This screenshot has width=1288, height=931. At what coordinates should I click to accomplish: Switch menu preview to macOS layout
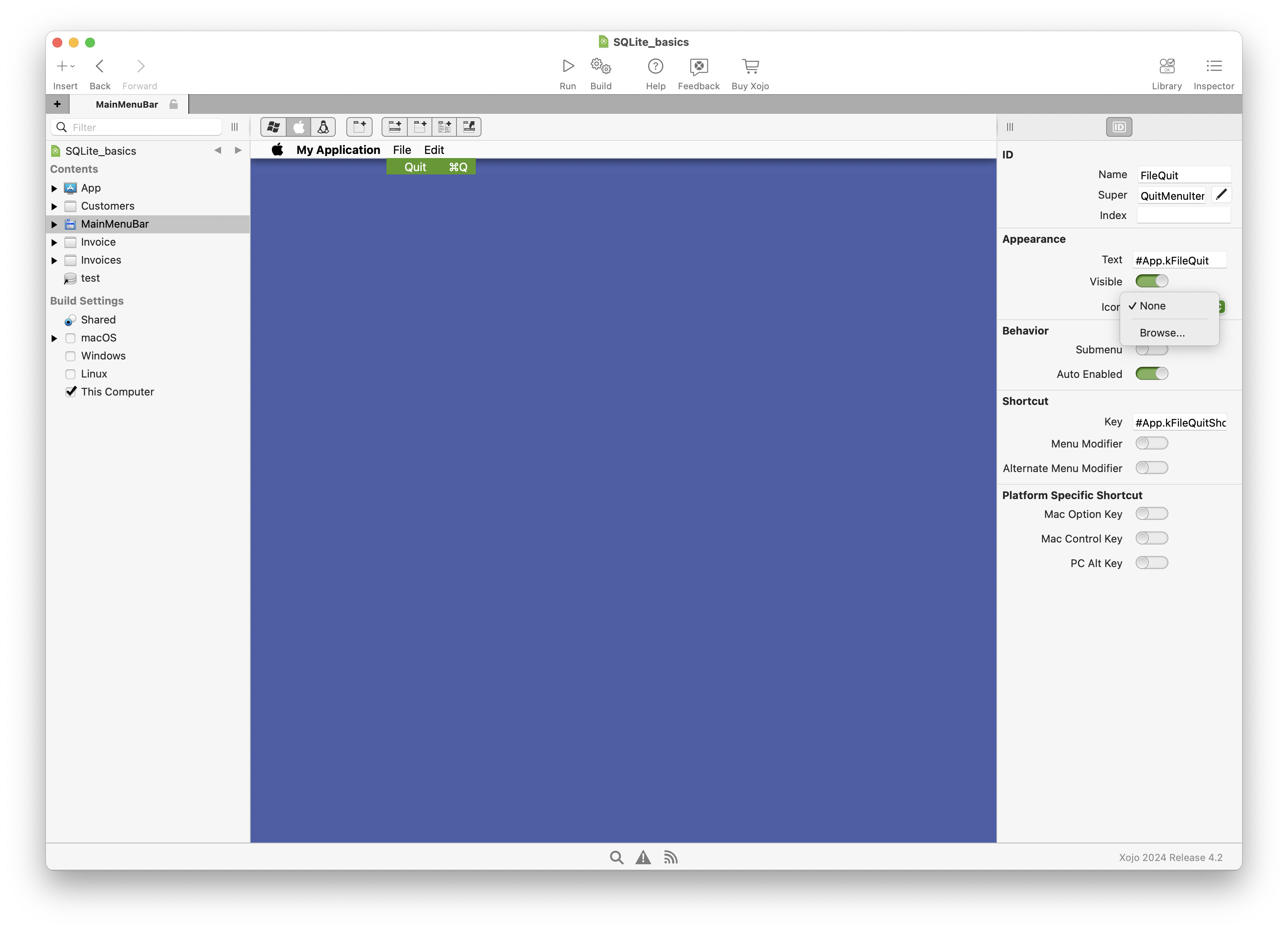coord(299,127)
